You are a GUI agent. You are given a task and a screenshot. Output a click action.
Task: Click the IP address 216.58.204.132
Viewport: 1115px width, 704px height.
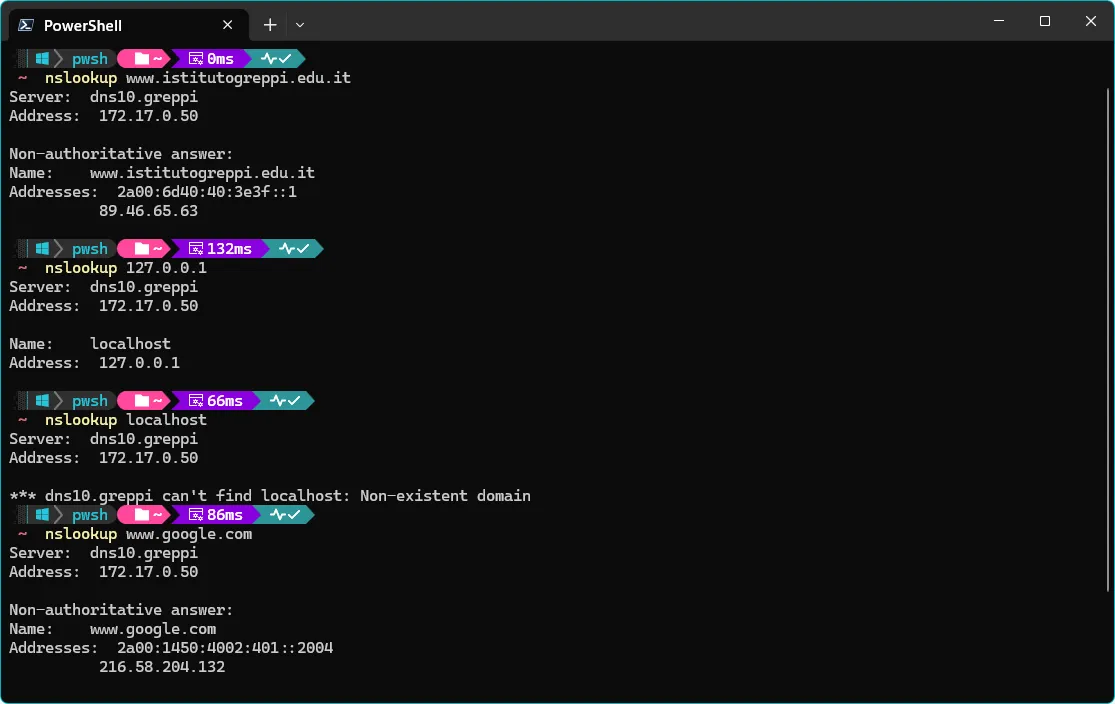point(162,667)
